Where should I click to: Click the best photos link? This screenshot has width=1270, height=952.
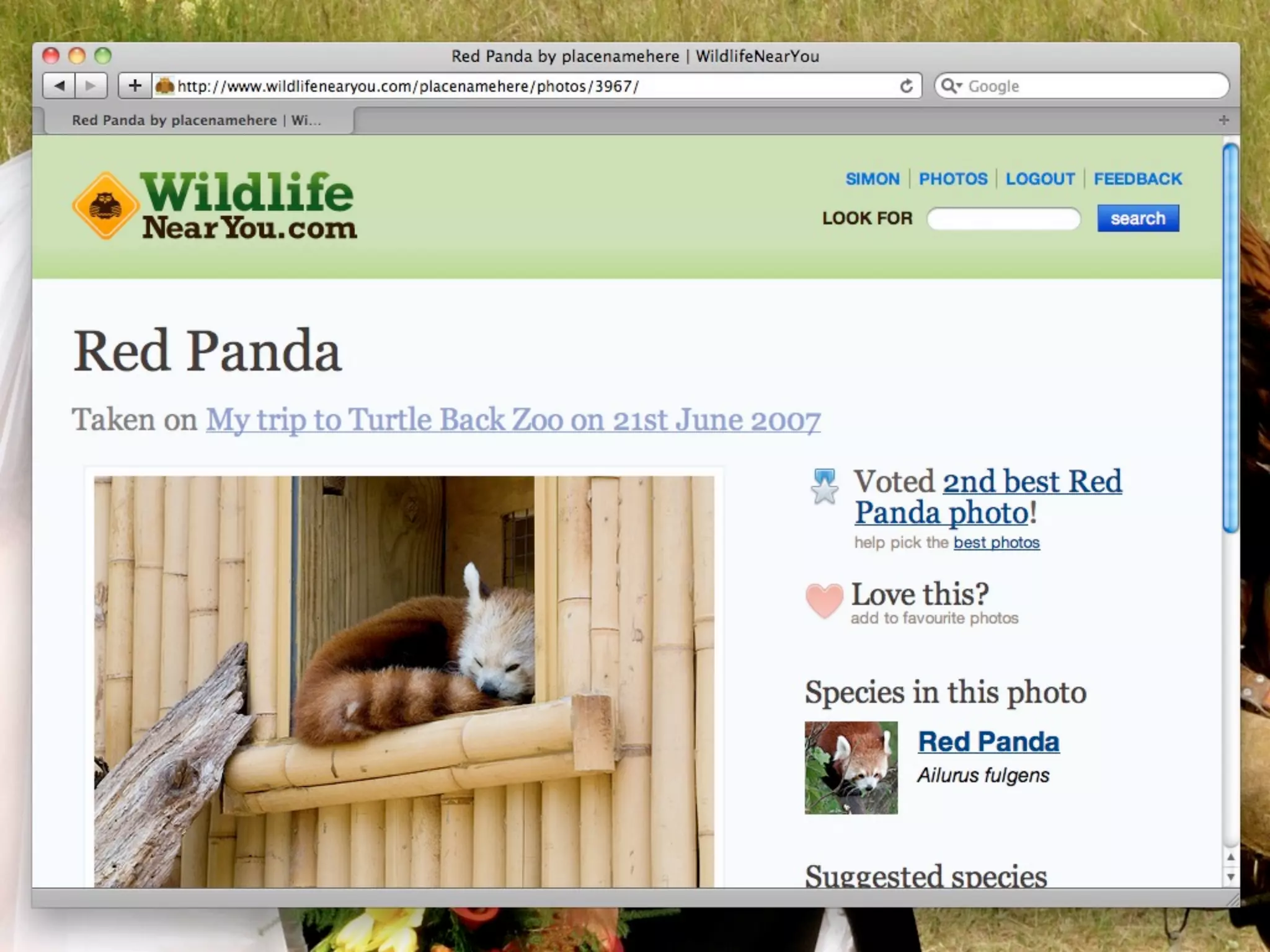tap(996, 543)
